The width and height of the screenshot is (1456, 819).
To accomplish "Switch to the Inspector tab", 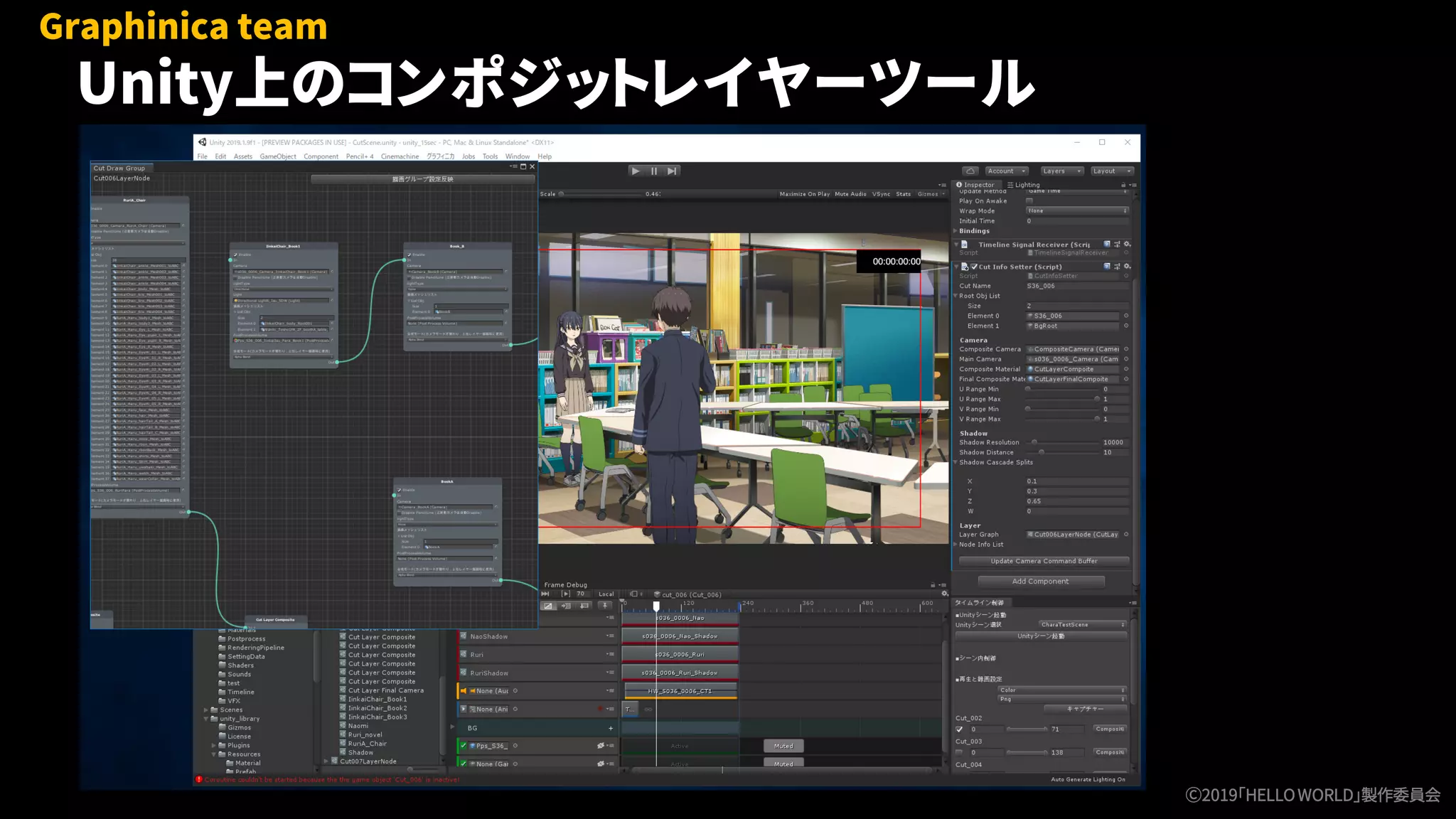I will pos(975,185).
